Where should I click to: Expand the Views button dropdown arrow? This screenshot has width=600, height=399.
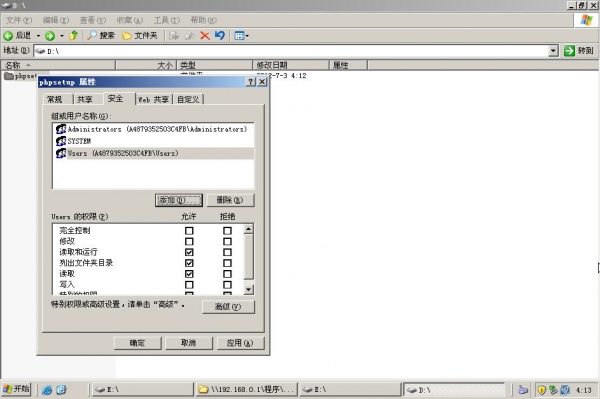(x=247, y=36)
